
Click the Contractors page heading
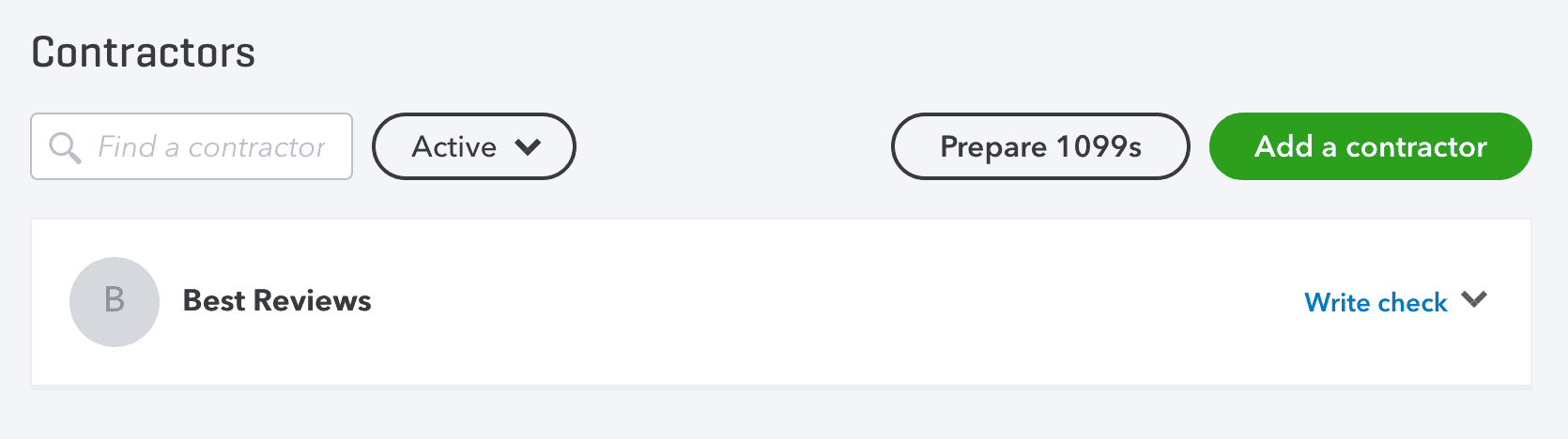click(144, 53)
